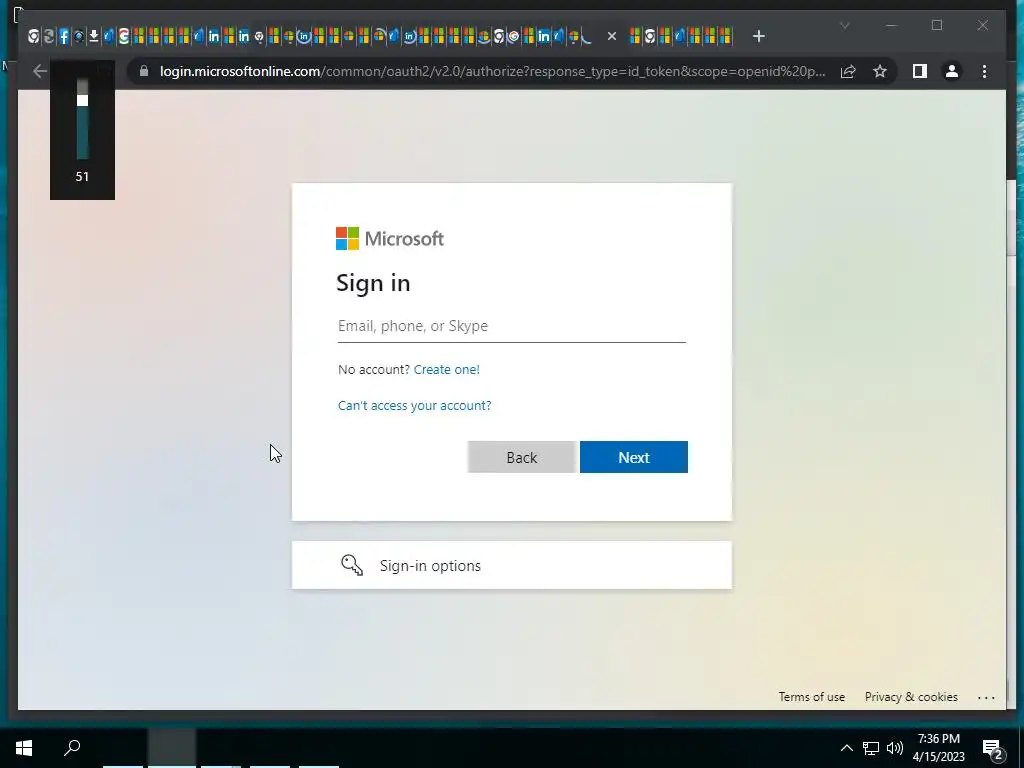Maximize the Chrome window
The width and height of the screenshot is (1024, 768).
coord(936,25)
